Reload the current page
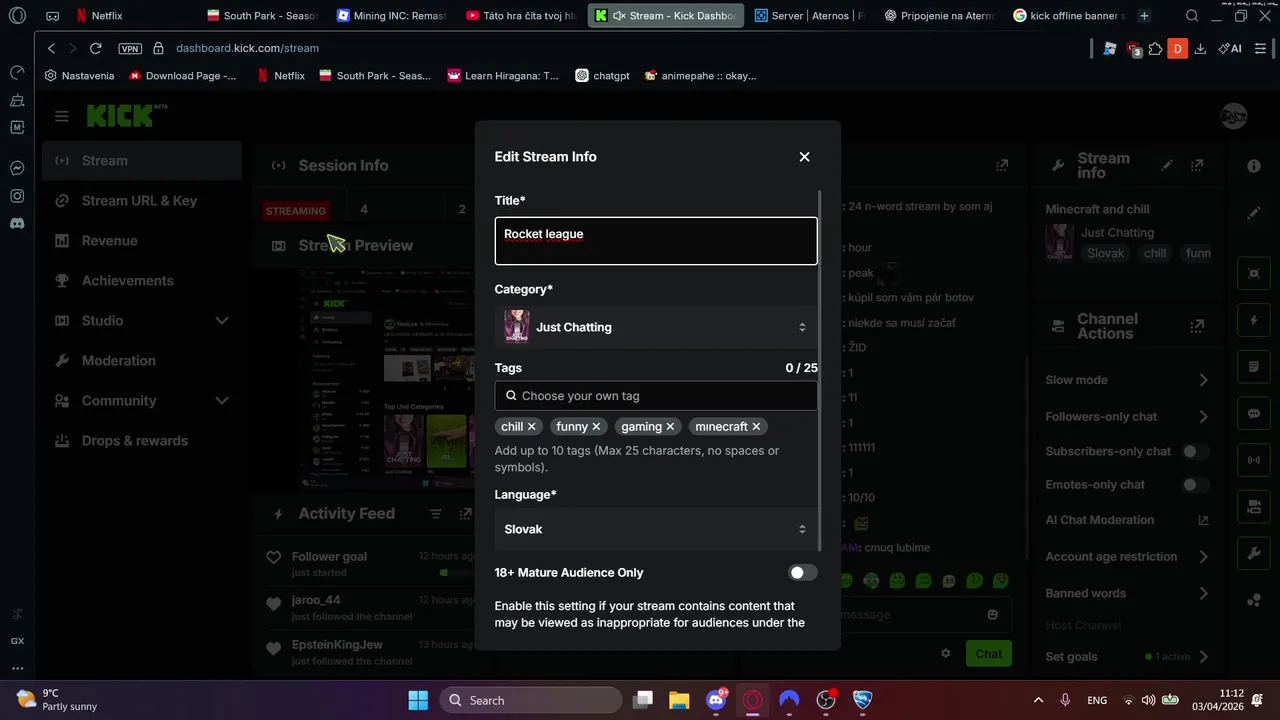The width and height of the screenshot is (1280, 720). (x=95, y=48)
